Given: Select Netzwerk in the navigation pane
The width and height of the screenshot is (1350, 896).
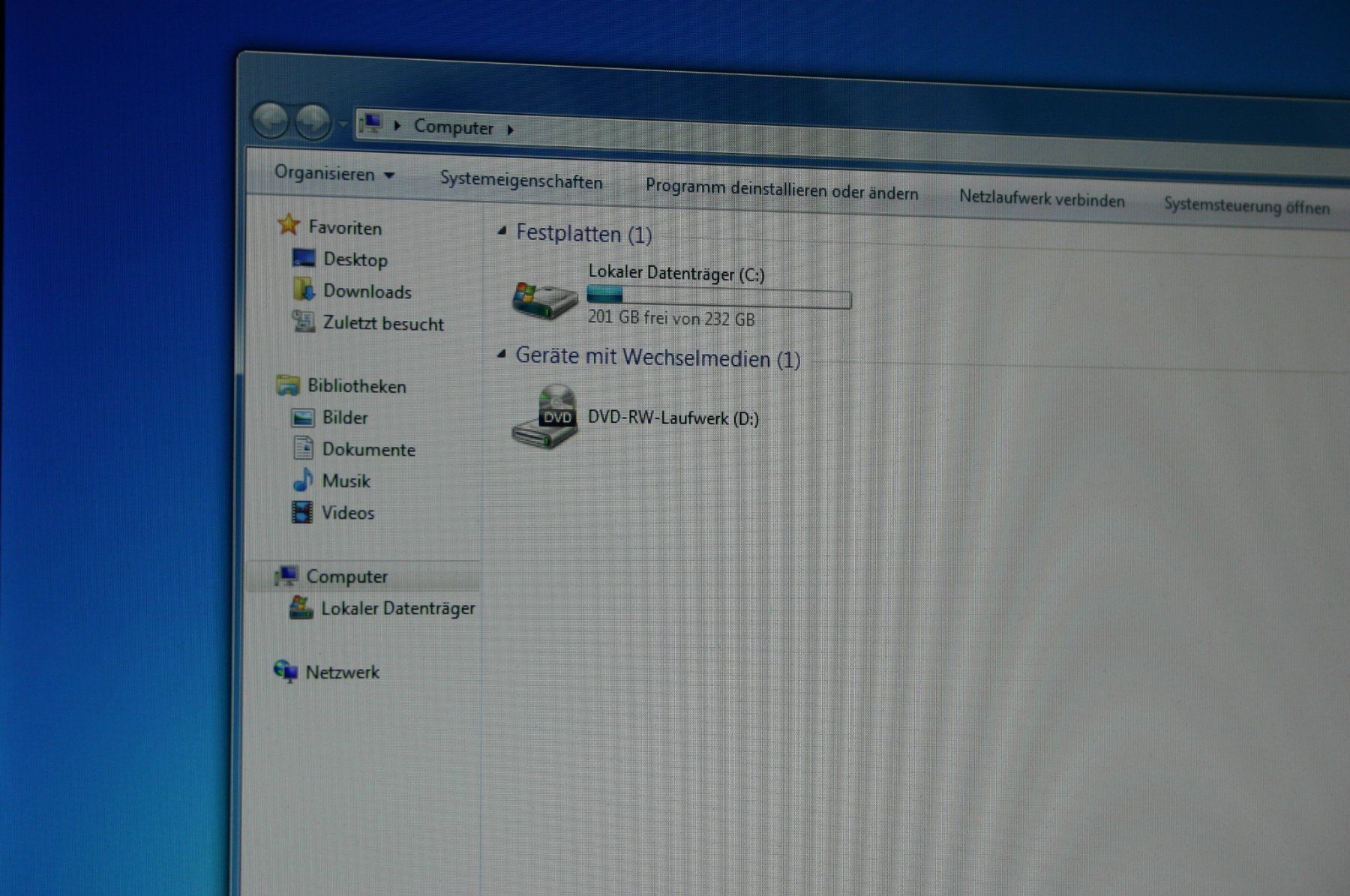Looking at the screenshot, I should [342, 672].
